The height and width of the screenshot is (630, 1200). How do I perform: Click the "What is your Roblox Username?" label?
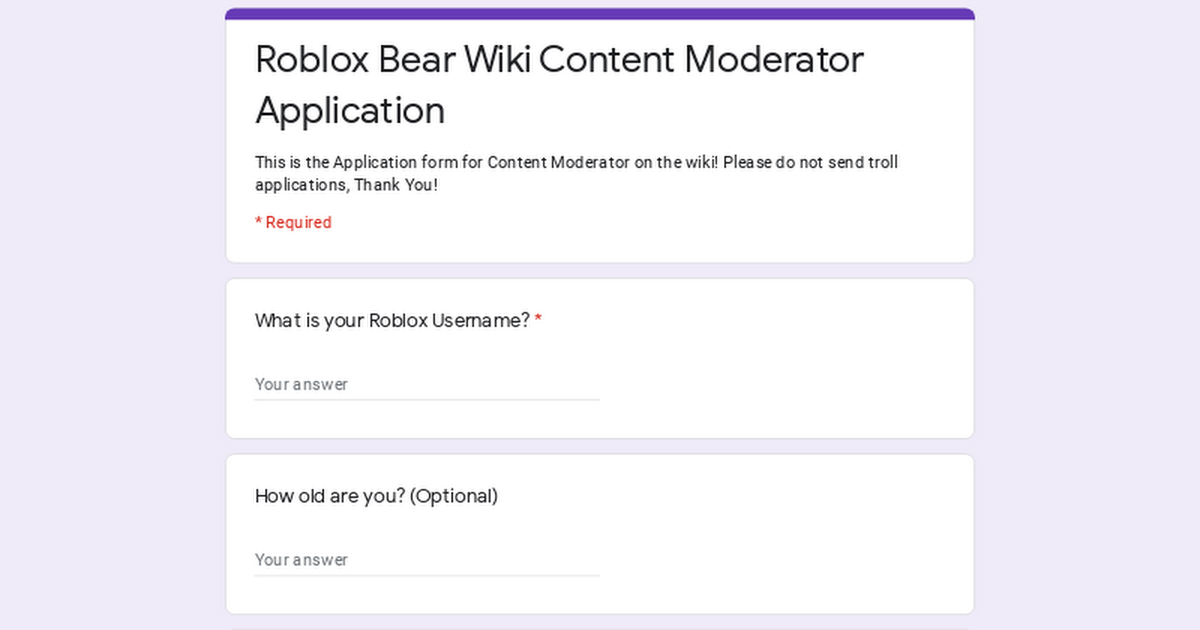(392, 321)
